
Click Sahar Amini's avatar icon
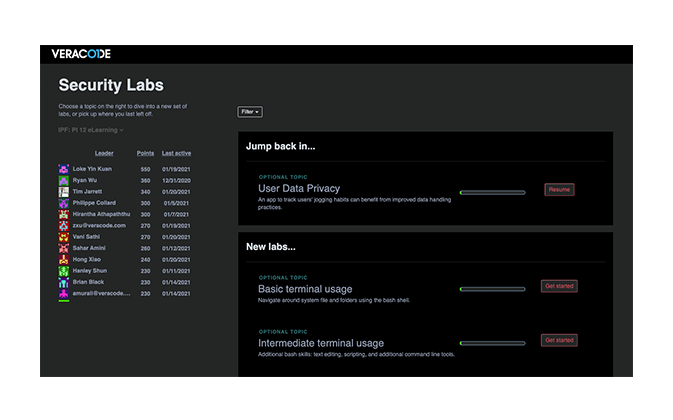point(64,248)
